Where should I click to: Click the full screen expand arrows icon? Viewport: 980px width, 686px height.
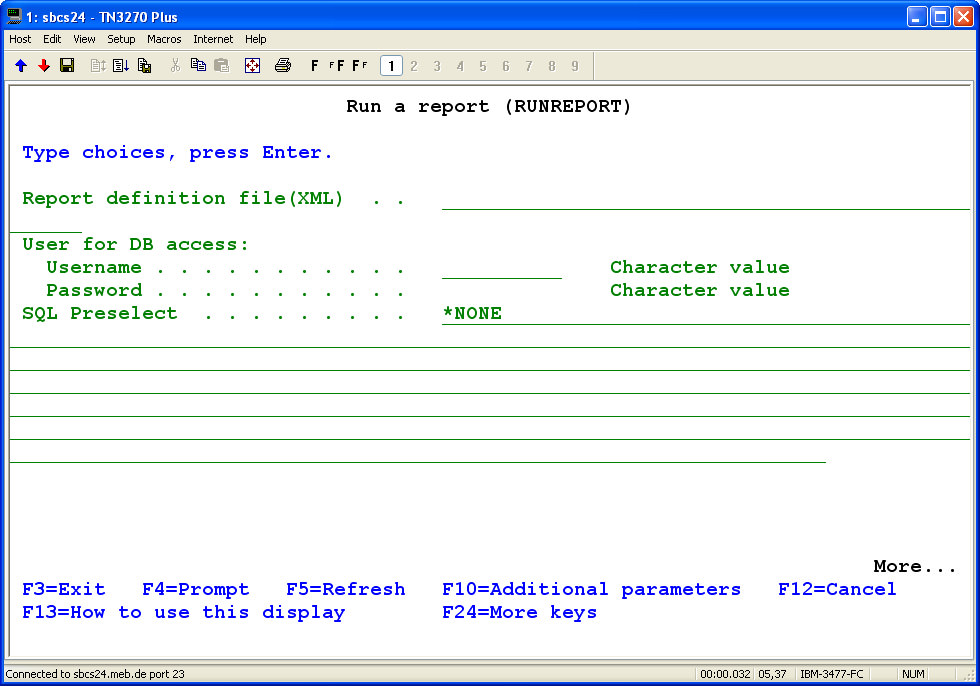(252, 66)
